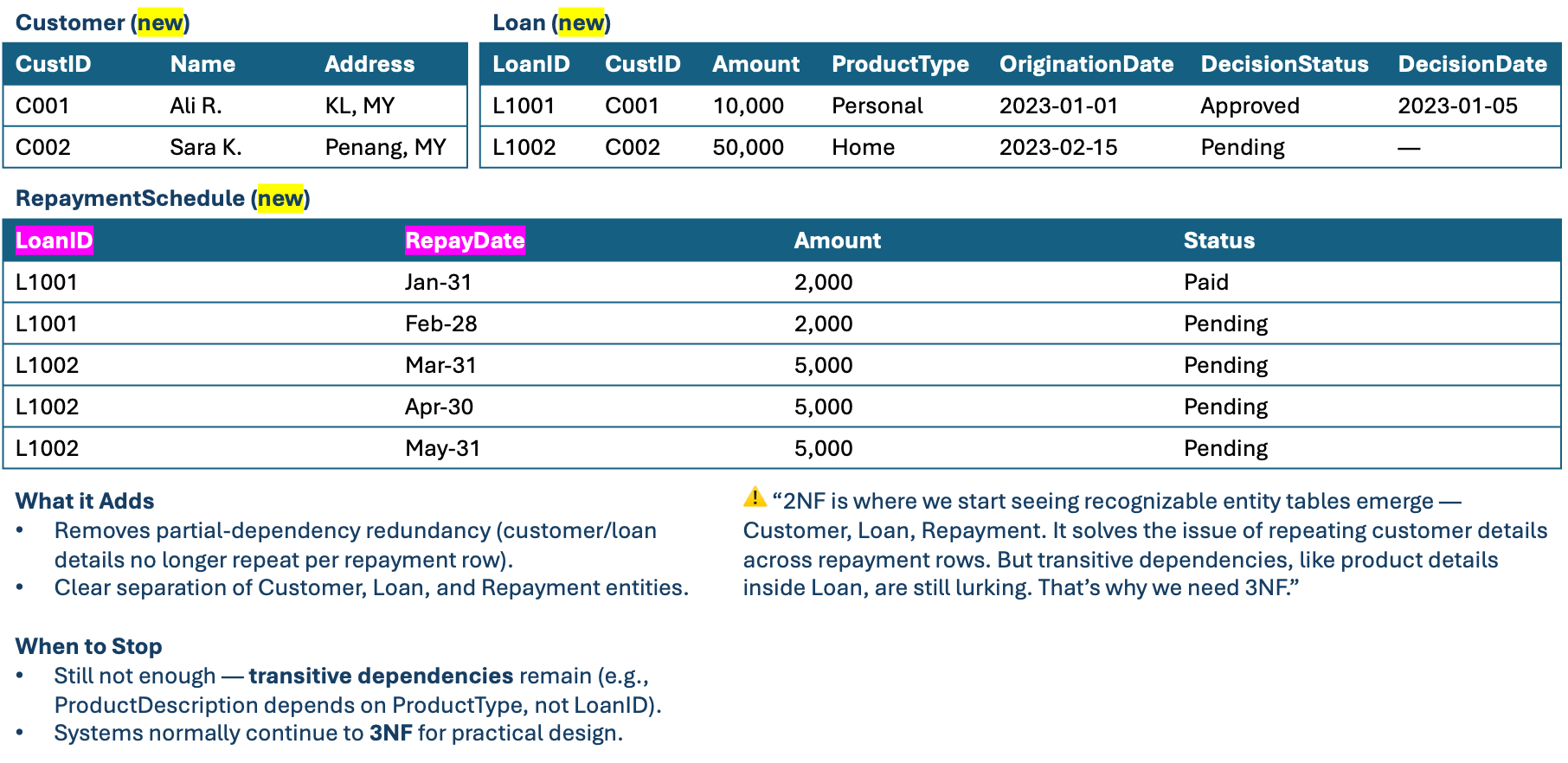
Task: Click the When to Stop heading
Action: point(88,646)
